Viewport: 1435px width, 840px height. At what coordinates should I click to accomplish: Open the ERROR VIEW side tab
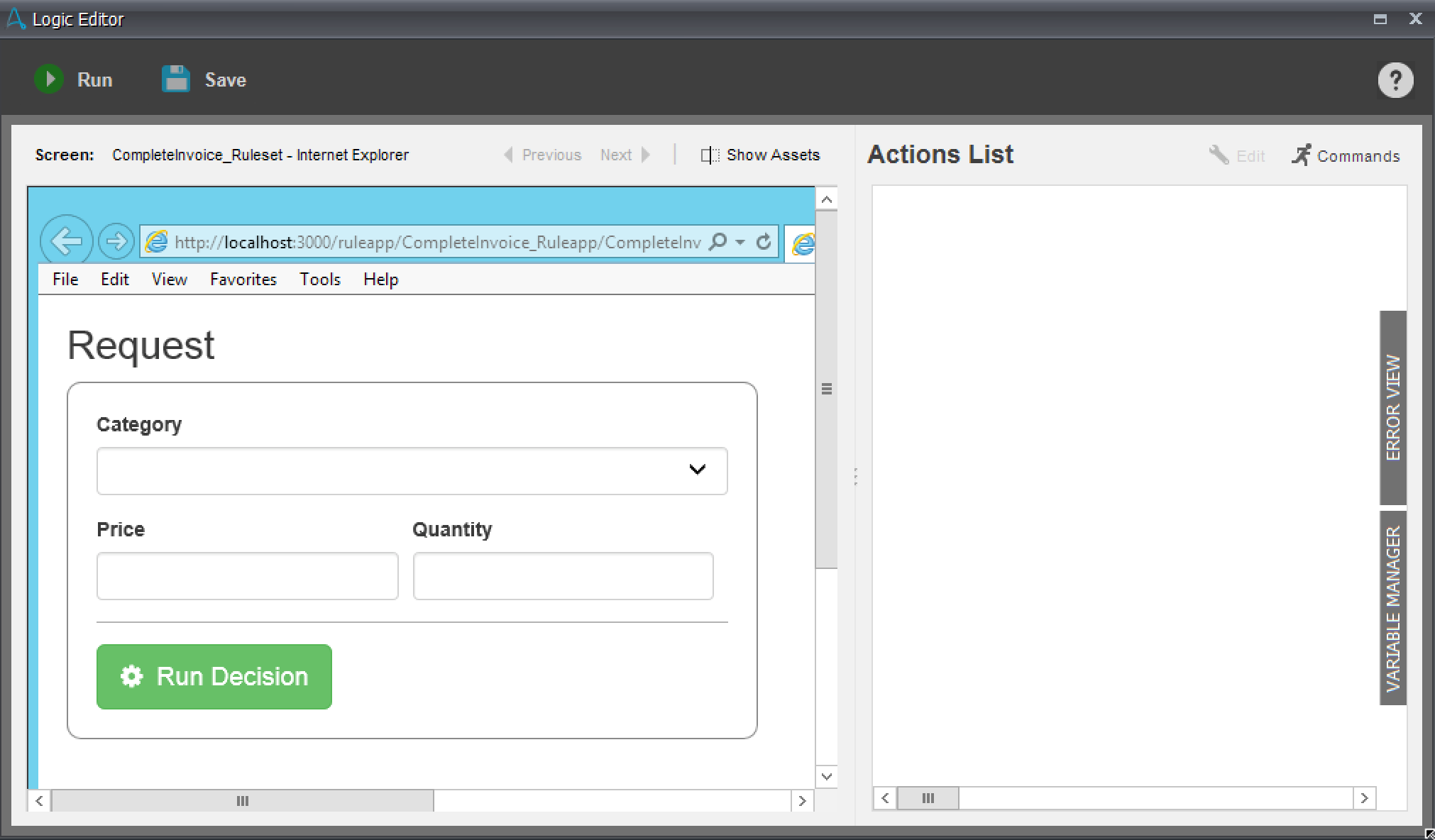point(1392,407)
